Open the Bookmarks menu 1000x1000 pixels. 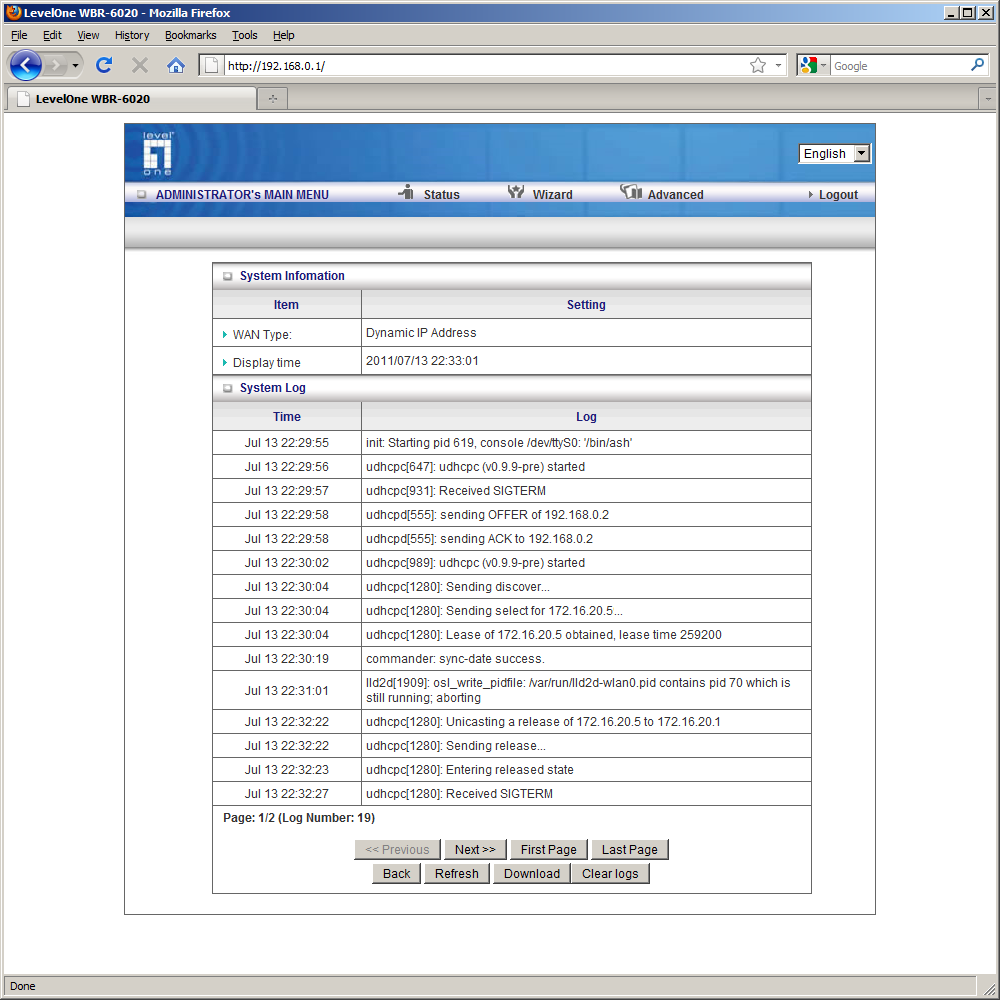(191, 35)
